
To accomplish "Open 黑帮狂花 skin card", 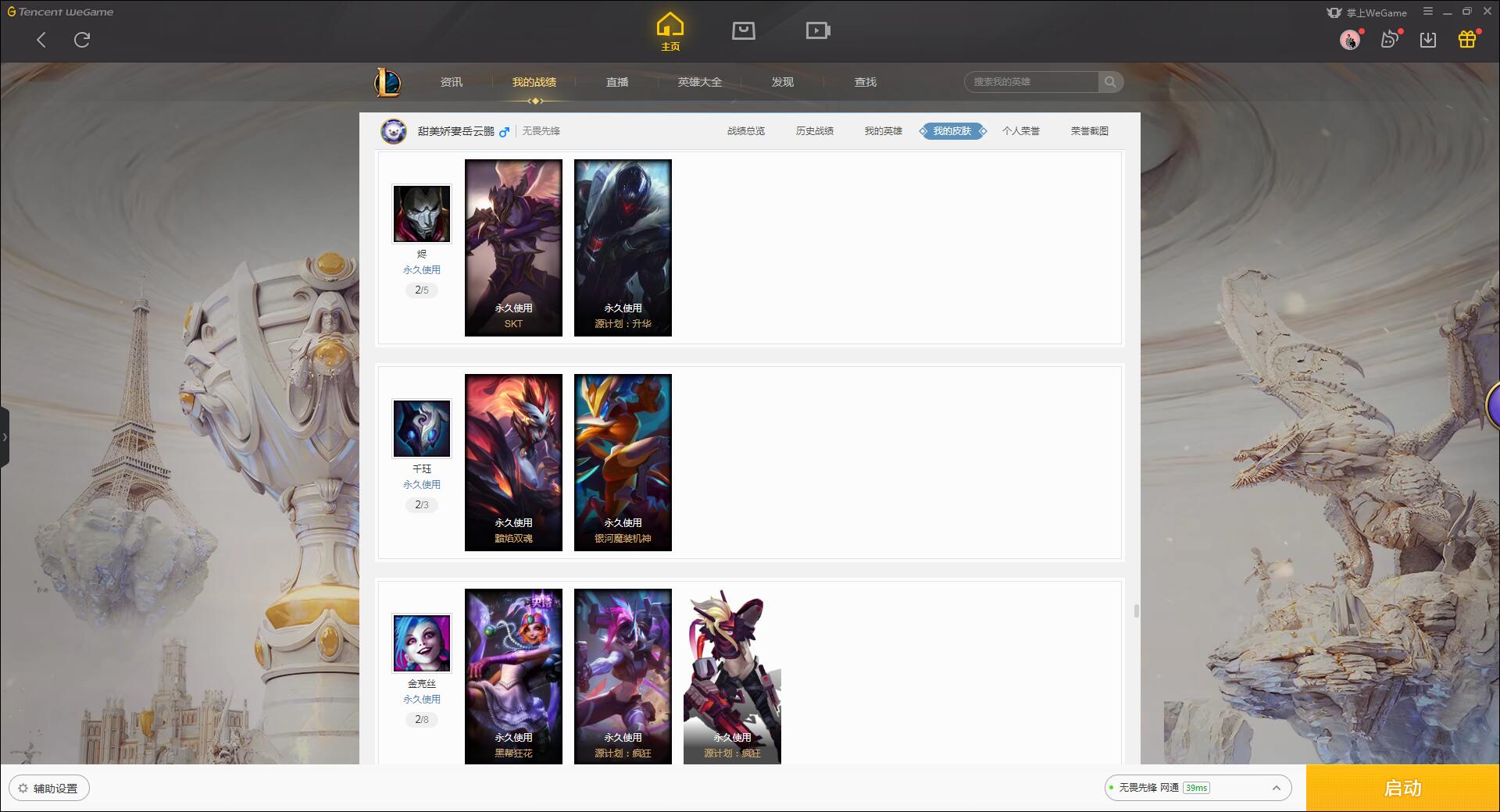I will point(513,676).
